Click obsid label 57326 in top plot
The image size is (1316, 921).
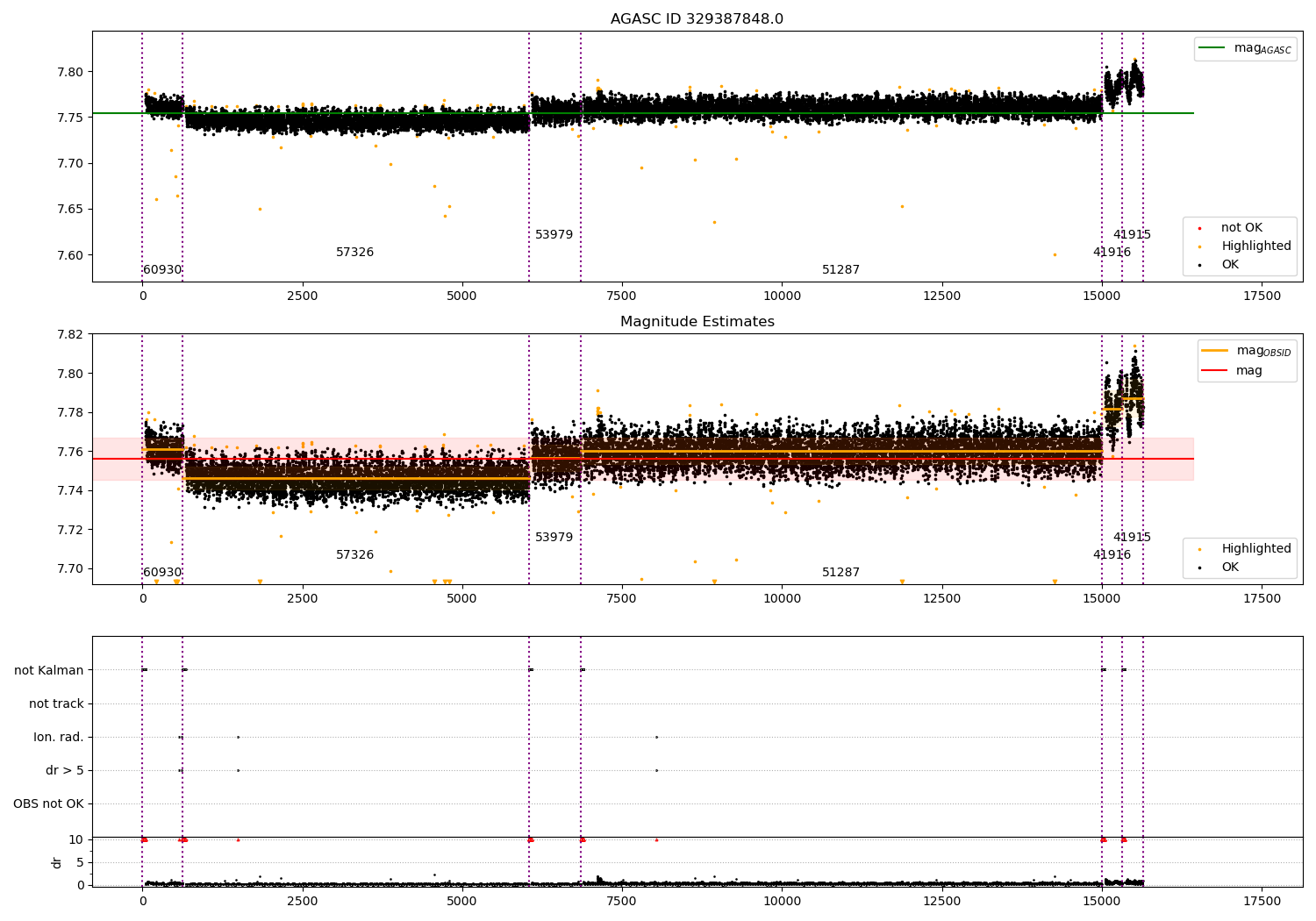click(354, 253)
